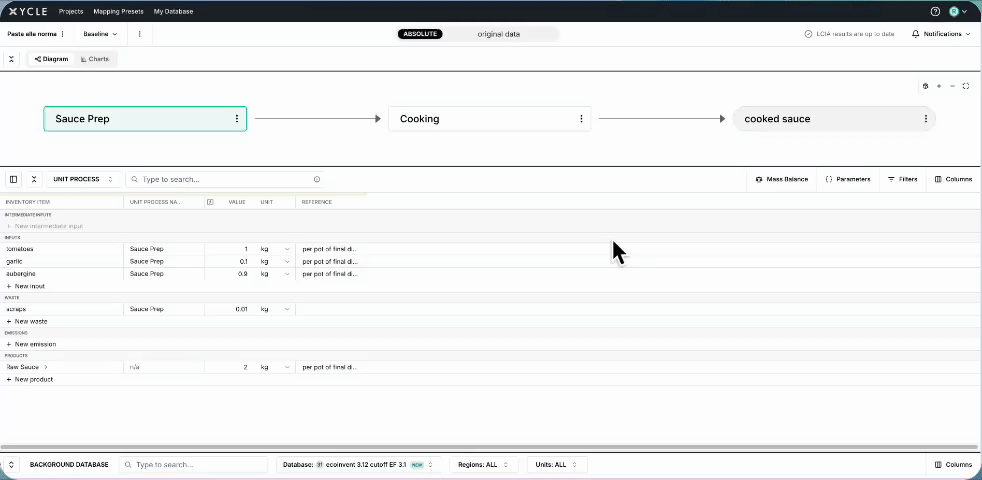
Task: Switch to the Diagram tab
Action: pyautogui.click(x=51, y=59)
